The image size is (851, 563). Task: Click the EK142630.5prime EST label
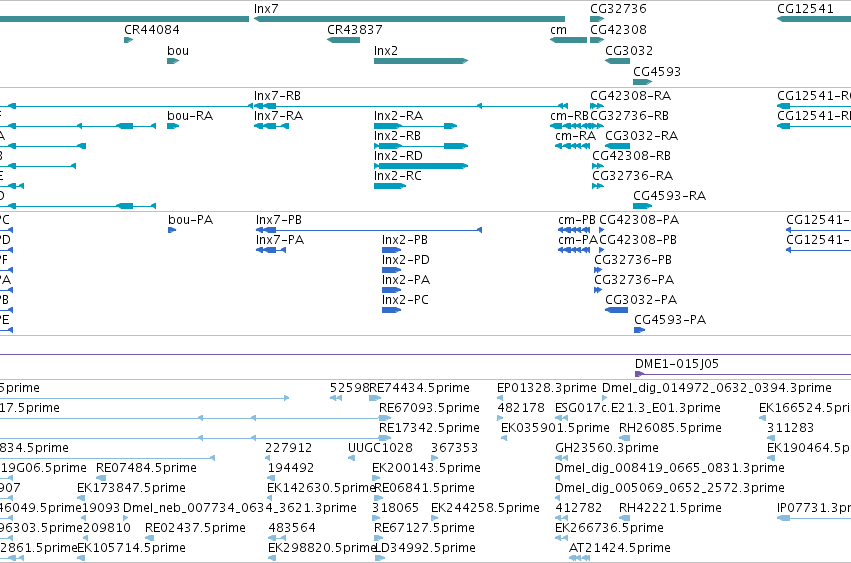[321, 488]
